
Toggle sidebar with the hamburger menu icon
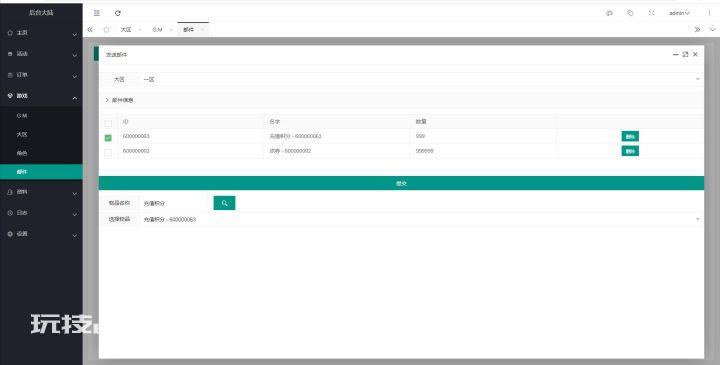click(97, 13)
